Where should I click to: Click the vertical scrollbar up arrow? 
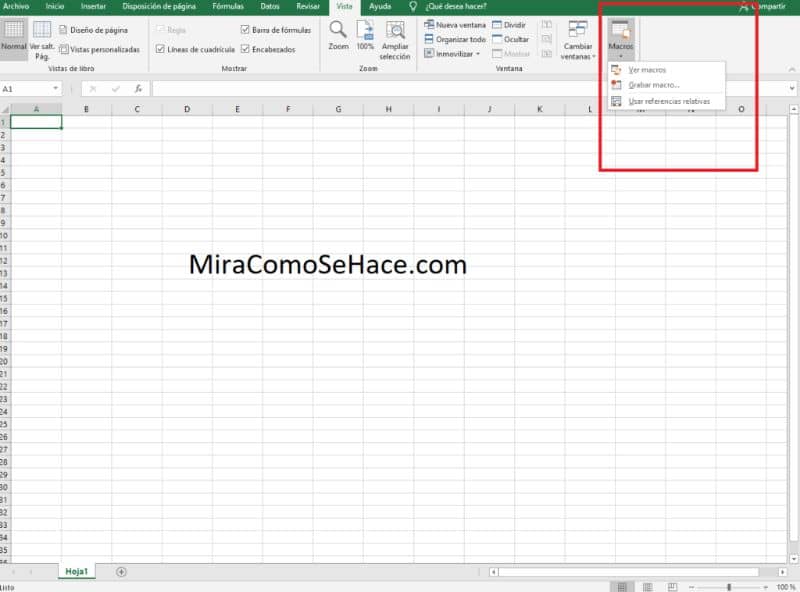click(794, 110)
